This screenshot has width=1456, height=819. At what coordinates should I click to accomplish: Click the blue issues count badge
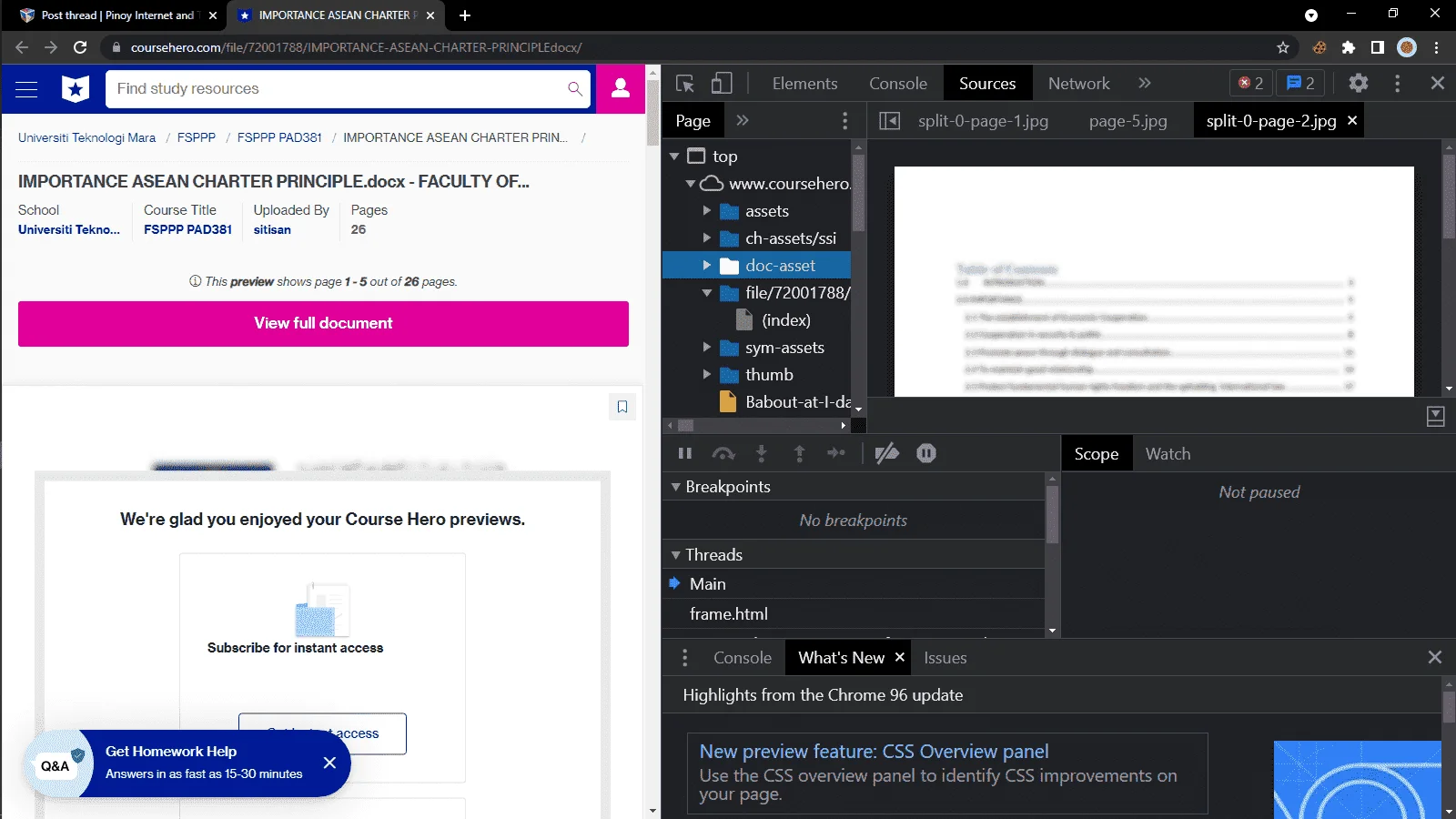(x=1301, y=84)
